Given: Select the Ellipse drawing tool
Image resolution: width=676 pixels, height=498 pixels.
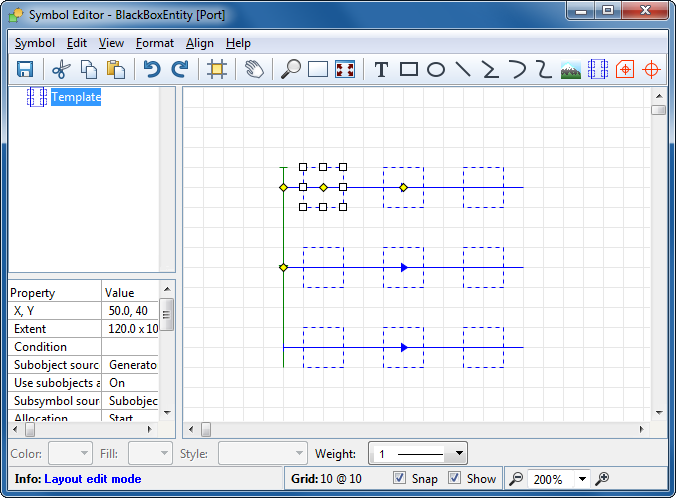Looking at the screenshot, I should tap(436, 69).
